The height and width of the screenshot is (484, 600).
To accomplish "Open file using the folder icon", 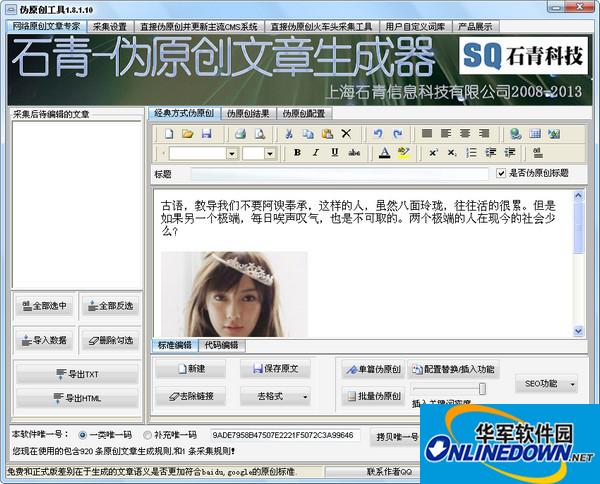I will (188, 134).
